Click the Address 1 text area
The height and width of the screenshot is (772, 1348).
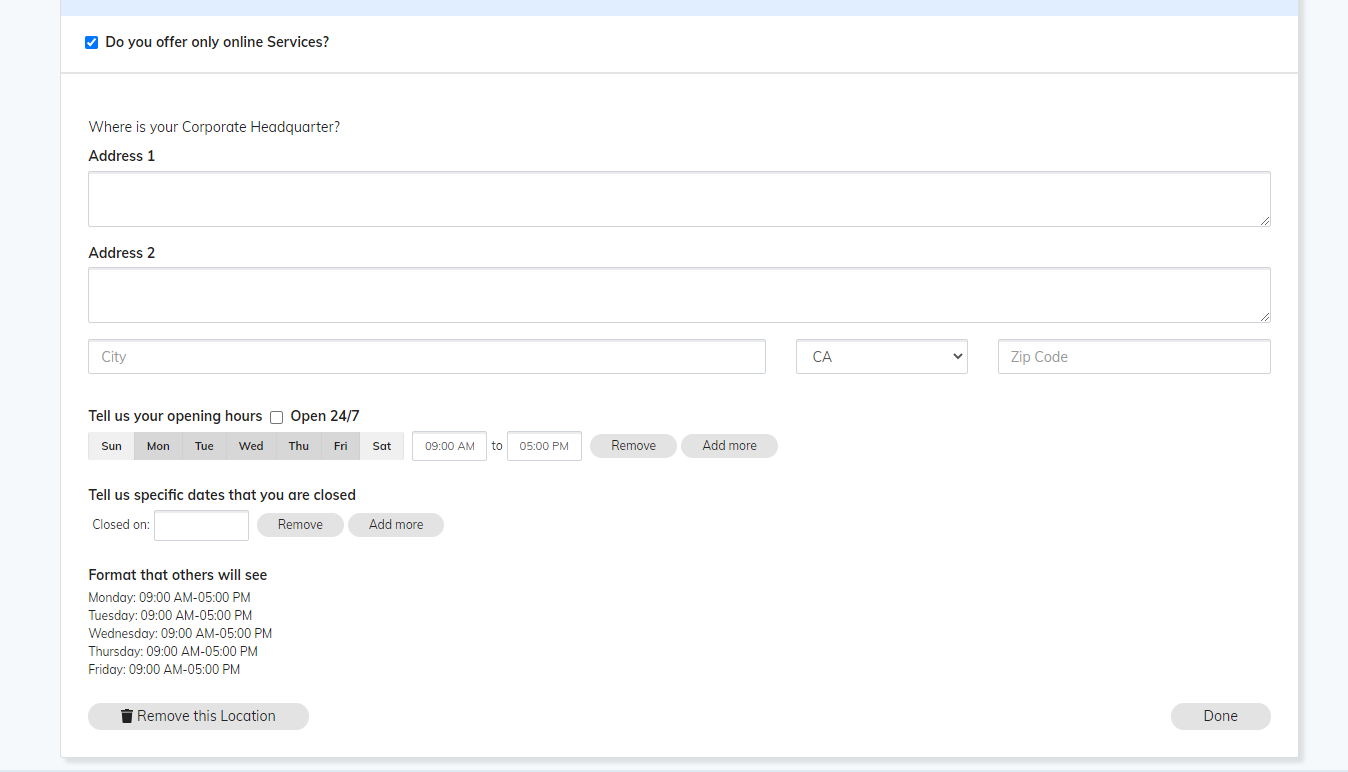point(679,198)
